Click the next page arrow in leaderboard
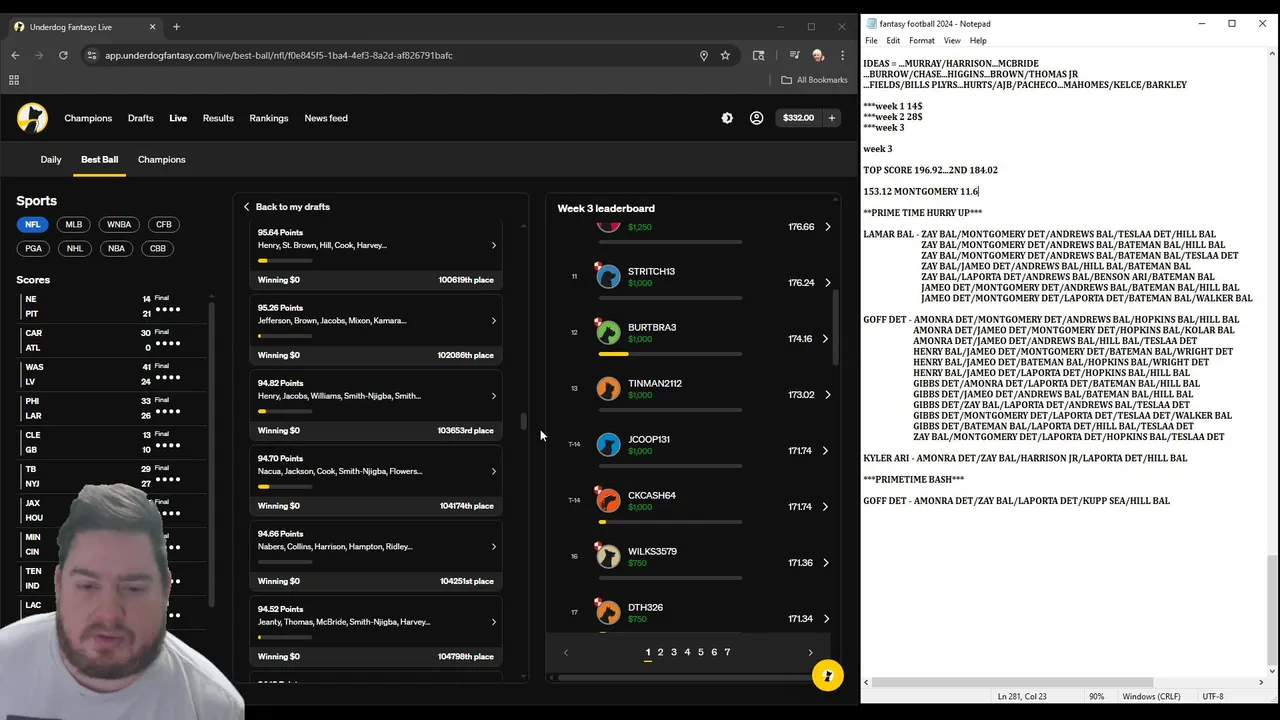This screenshot has height=720, width=1280. pos(810,653)
